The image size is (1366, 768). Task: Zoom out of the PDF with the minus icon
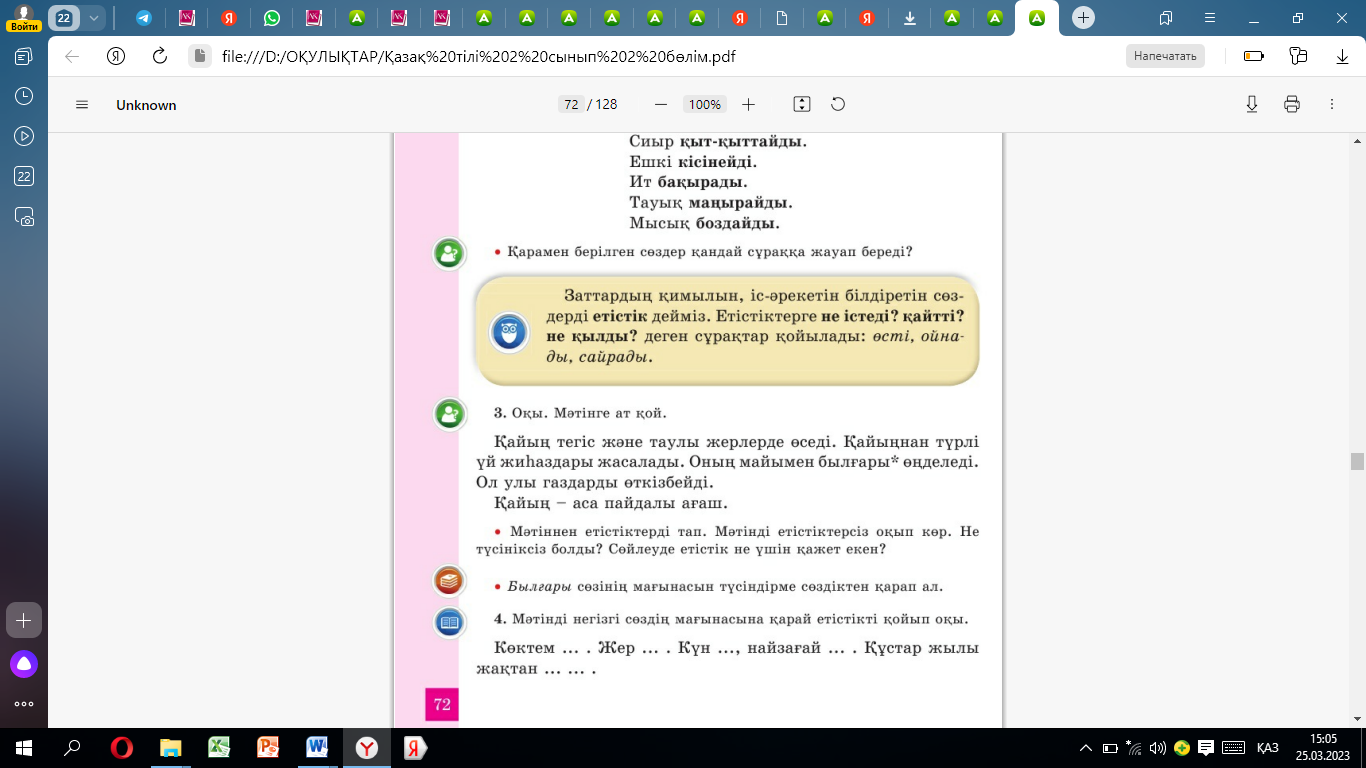coord(660,105)
